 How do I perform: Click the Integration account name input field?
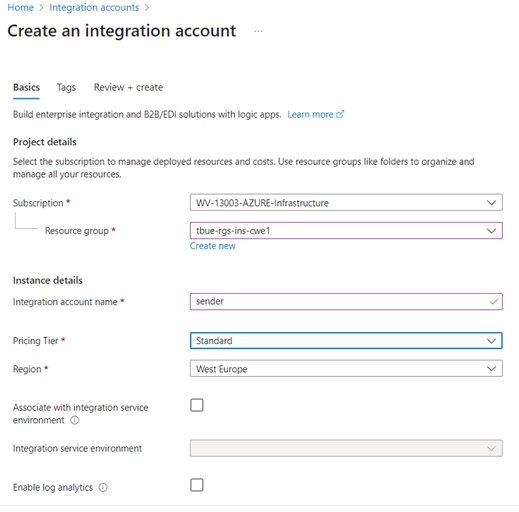(x=346, y=302)
